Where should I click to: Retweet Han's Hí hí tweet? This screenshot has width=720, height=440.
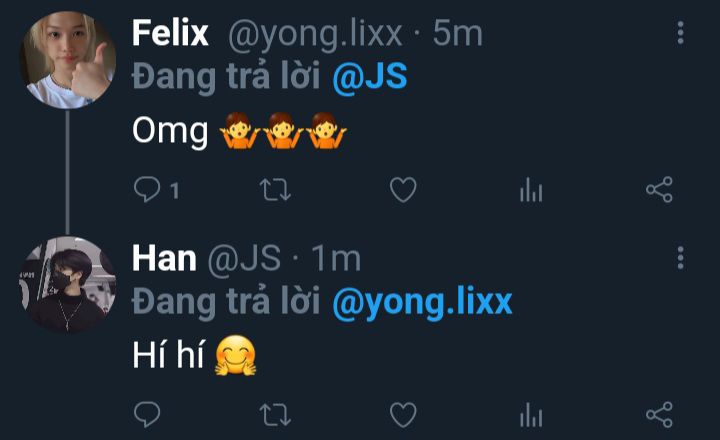[x=275, y=415]
